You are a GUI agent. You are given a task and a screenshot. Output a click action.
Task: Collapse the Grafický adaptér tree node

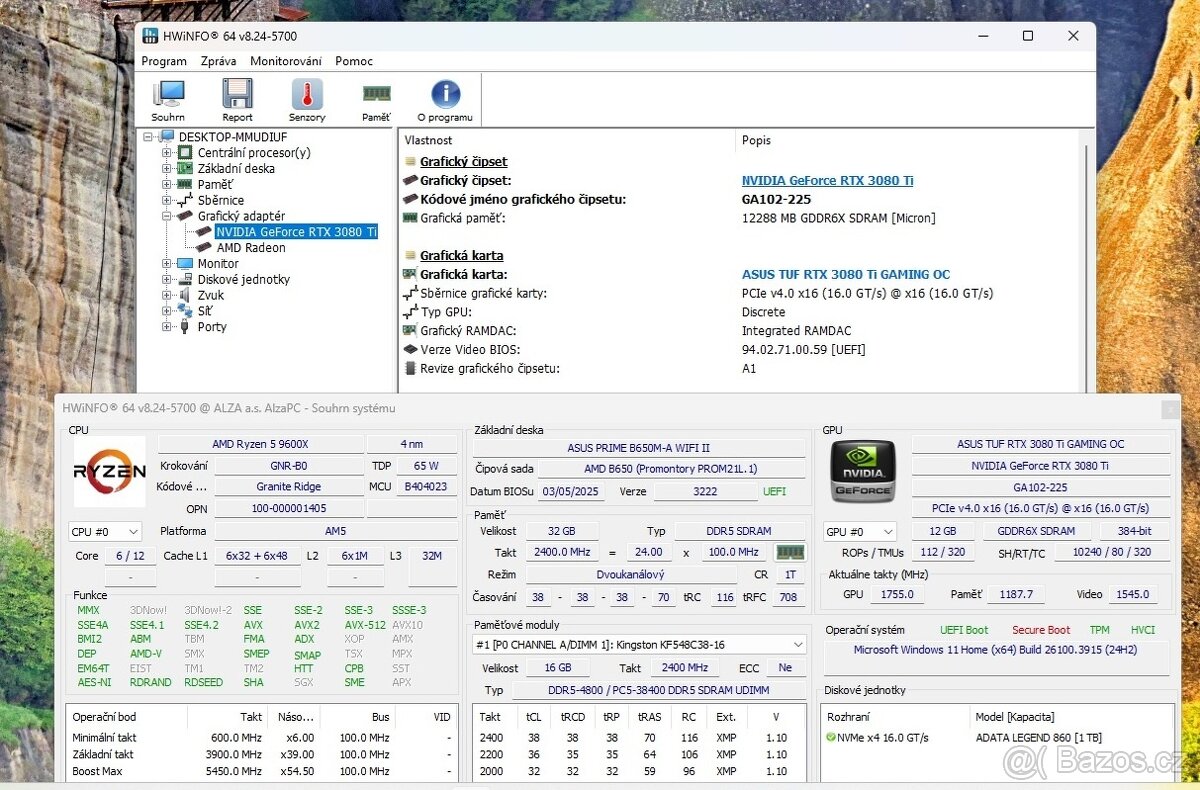pyautogui.click(x=168, y=215)
